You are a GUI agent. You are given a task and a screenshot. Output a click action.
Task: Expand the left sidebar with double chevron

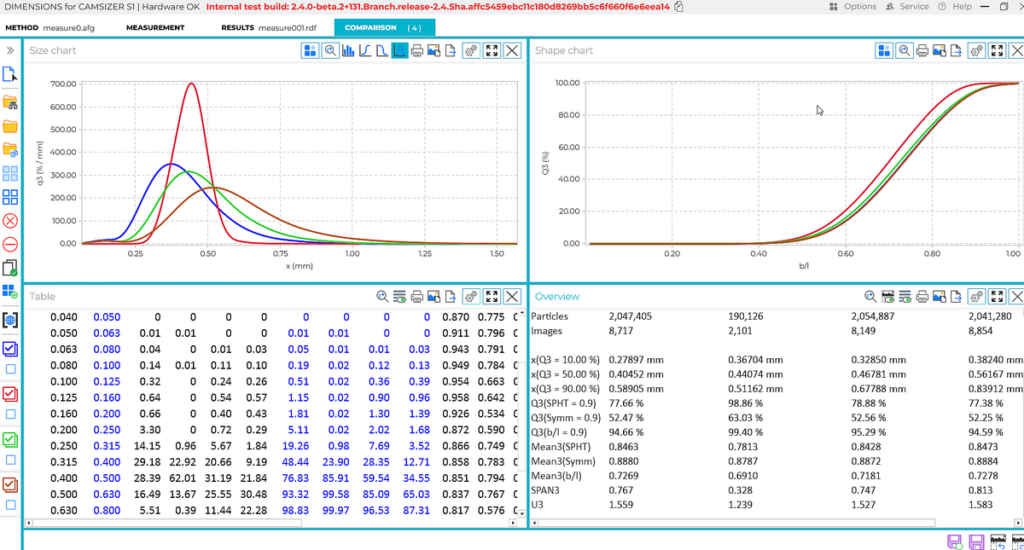coord(10,50)
